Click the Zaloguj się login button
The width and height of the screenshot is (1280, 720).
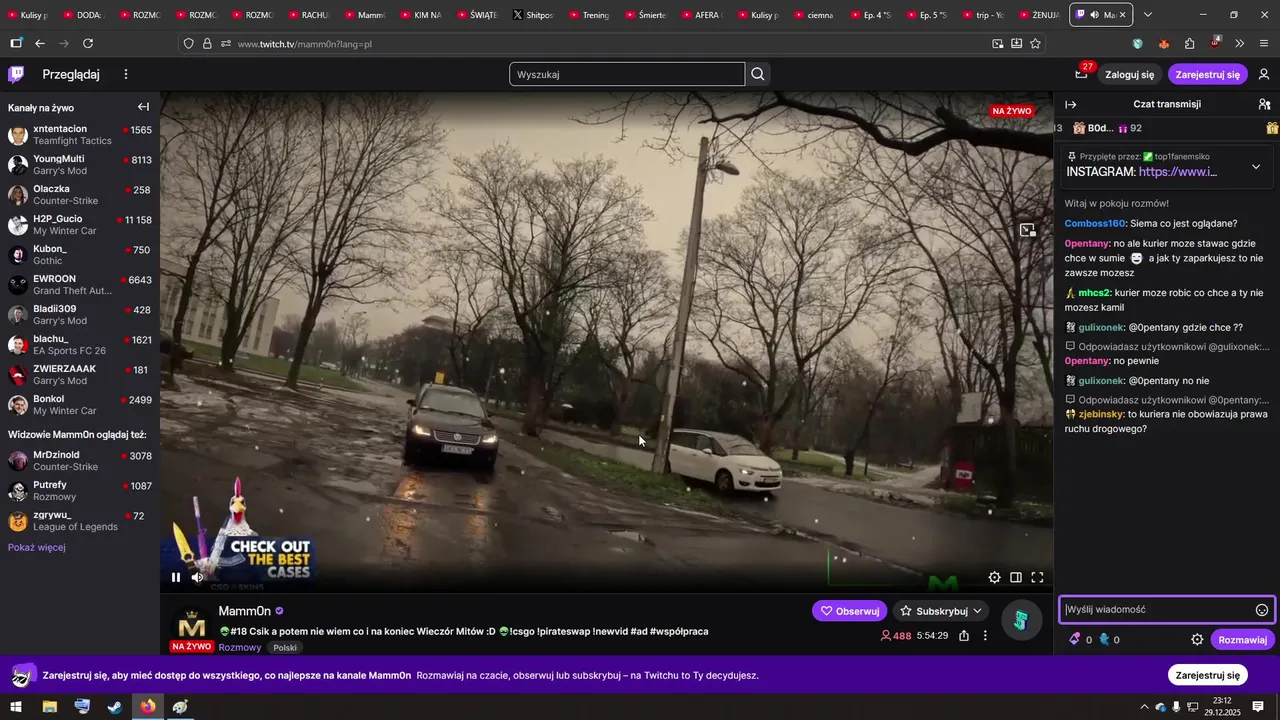coord(1129,74)
